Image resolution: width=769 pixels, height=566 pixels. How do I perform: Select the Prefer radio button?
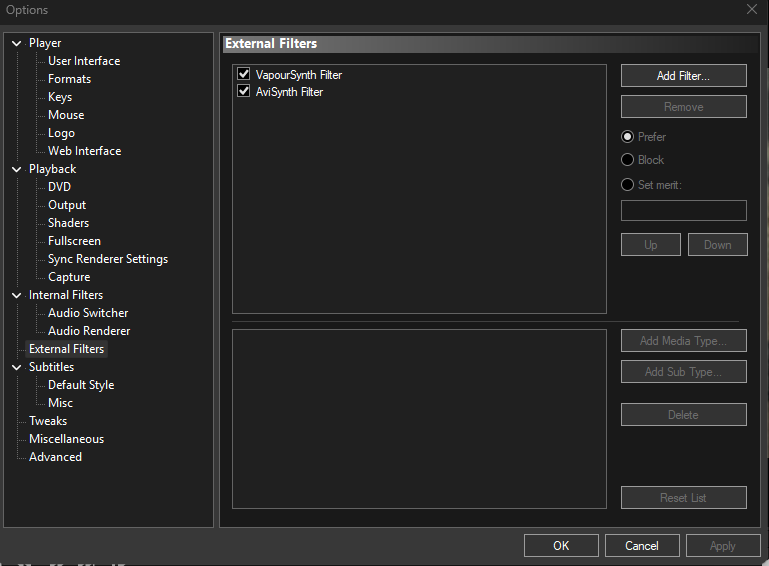click(628, 137)
